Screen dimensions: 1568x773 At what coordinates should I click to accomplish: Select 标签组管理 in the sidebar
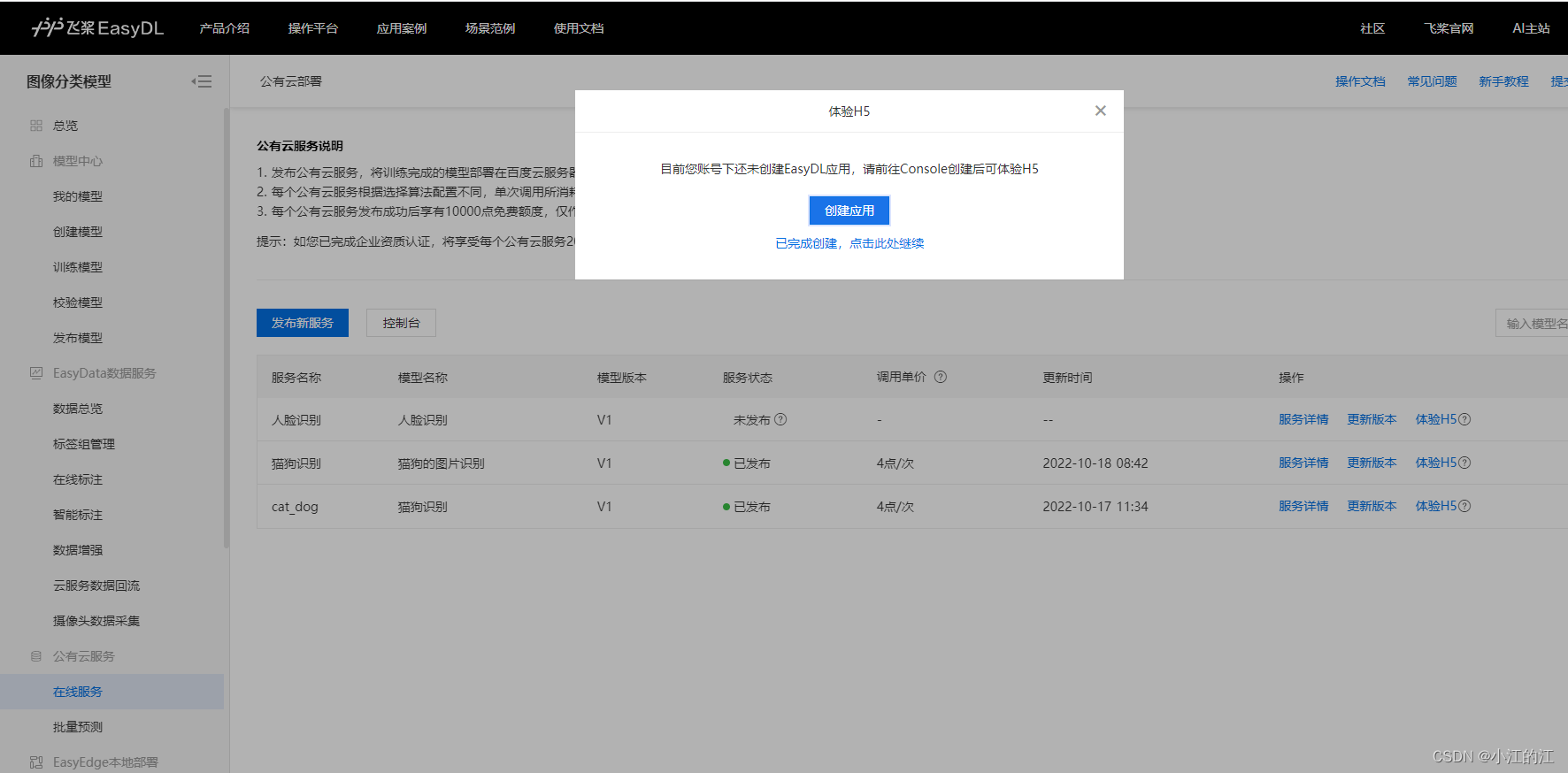[84, 444]
